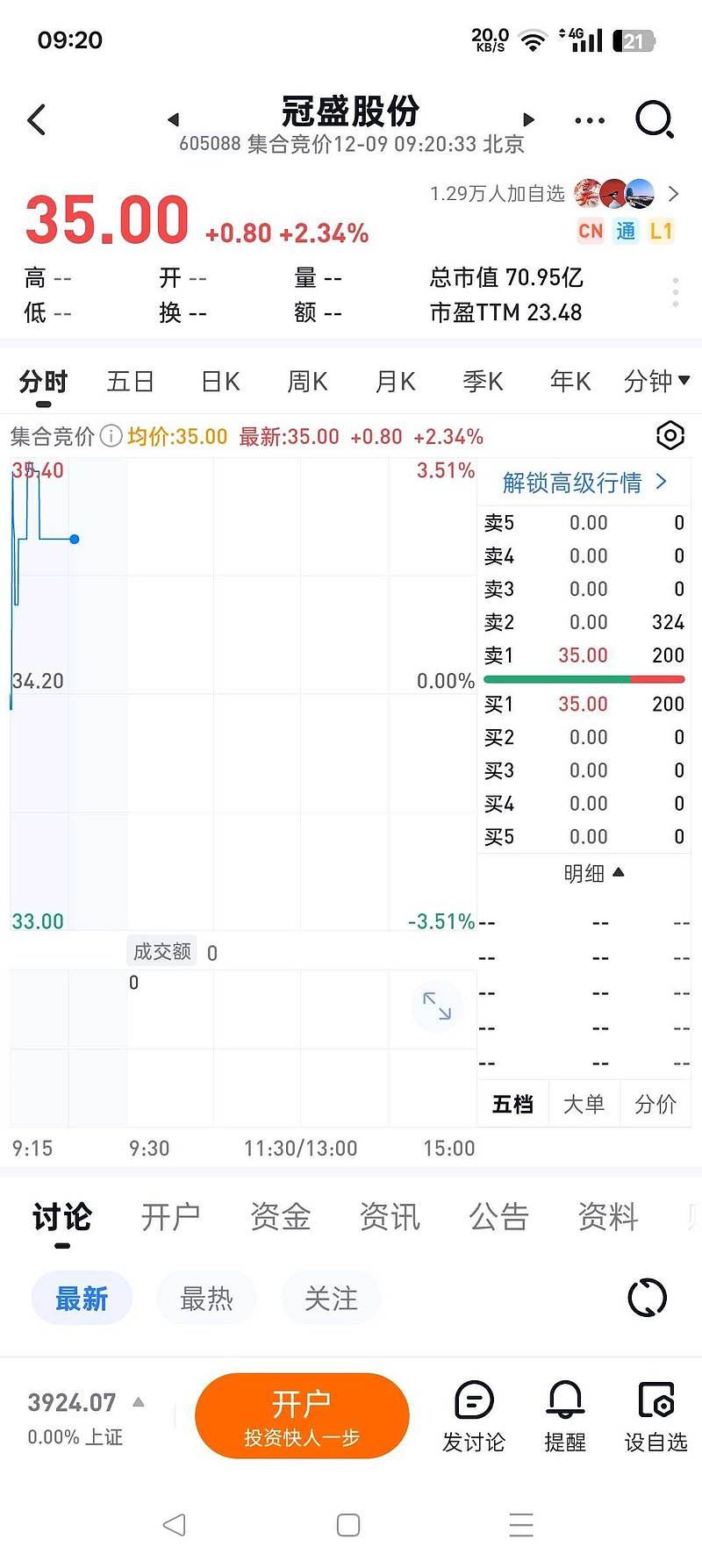702x1568 pixels.
Task: Refresh the discussion list
Action: [x=648, y=1298]
